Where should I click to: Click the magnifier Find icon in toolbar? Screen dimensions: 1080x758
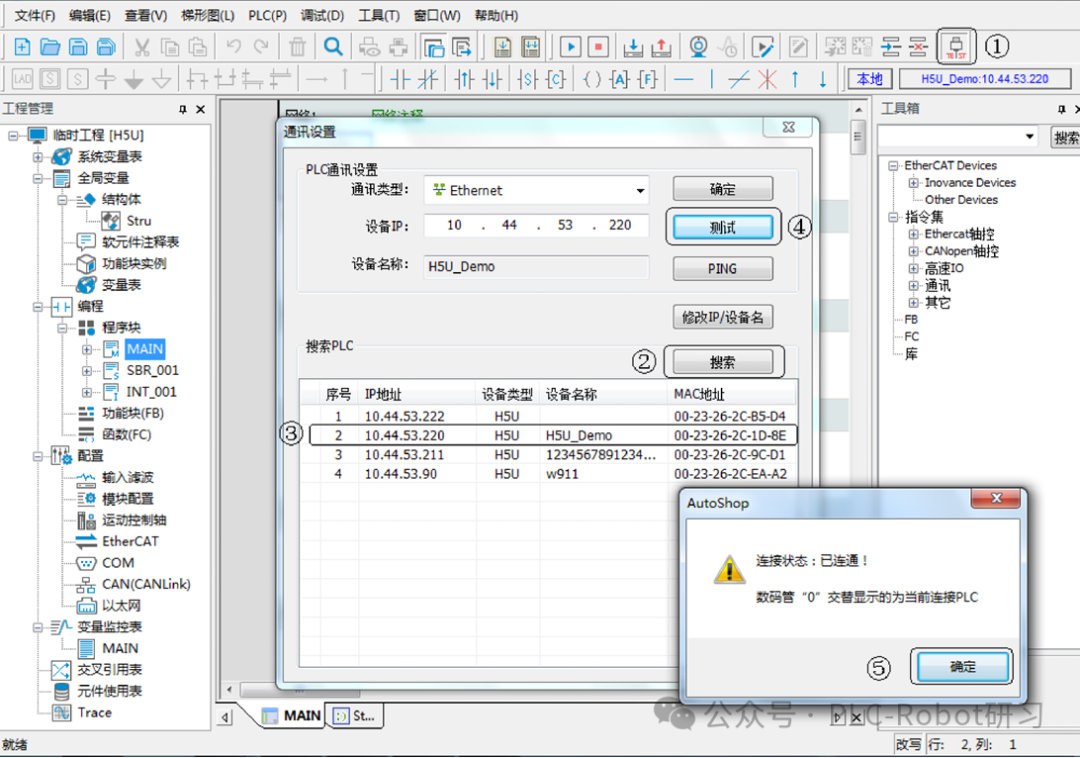(x=333, y=47)
